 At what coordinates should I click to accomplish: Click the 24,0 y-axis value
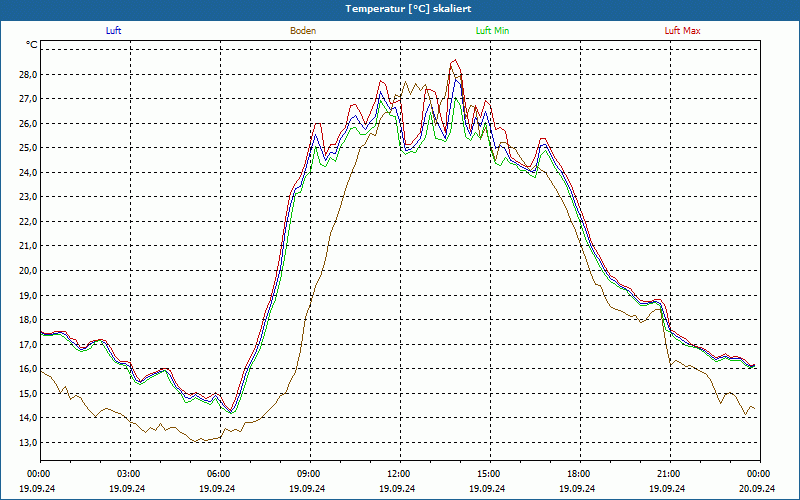[x=28, y=172]
